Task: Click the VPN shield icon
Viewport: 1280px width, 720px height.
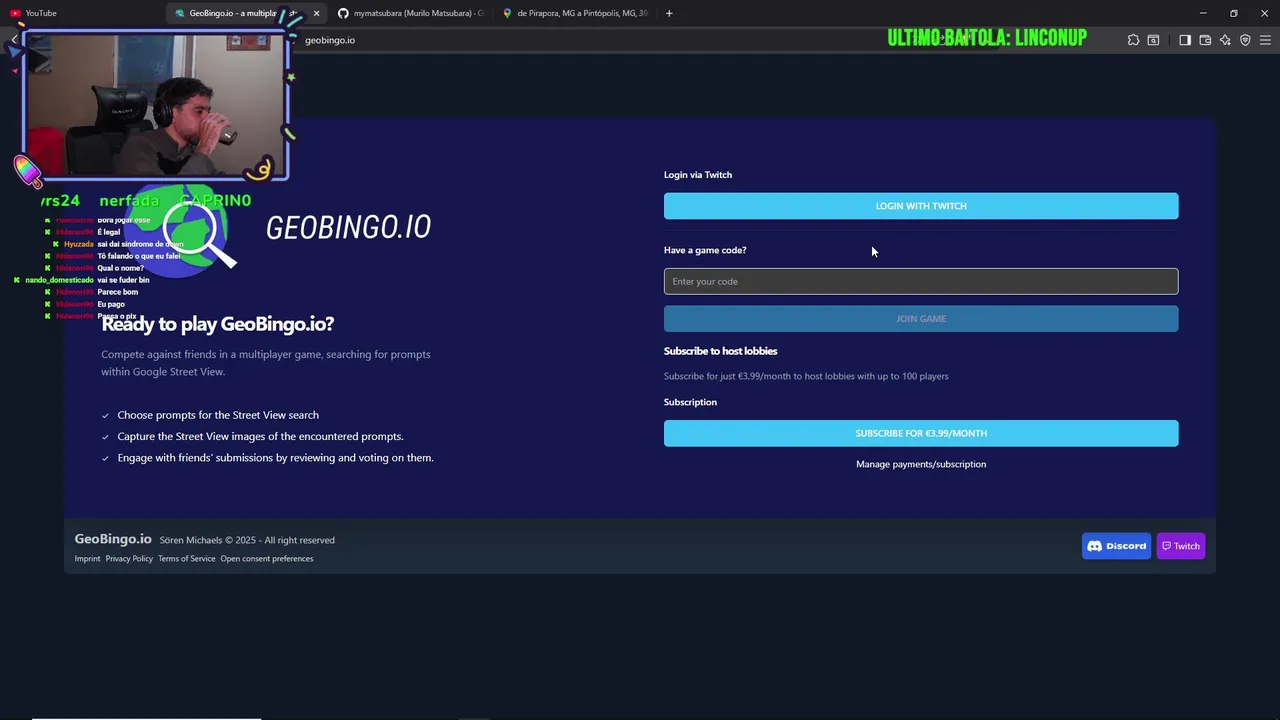Action: coord(1245,40)
